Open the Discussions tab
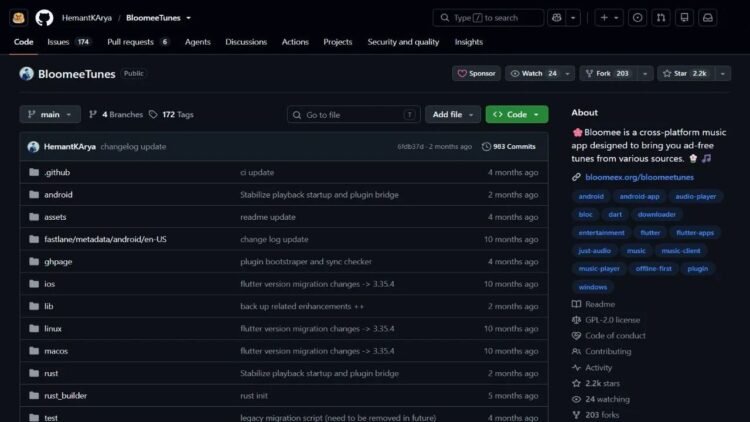This screenshot has width=750, height=422. click(246, 42)
